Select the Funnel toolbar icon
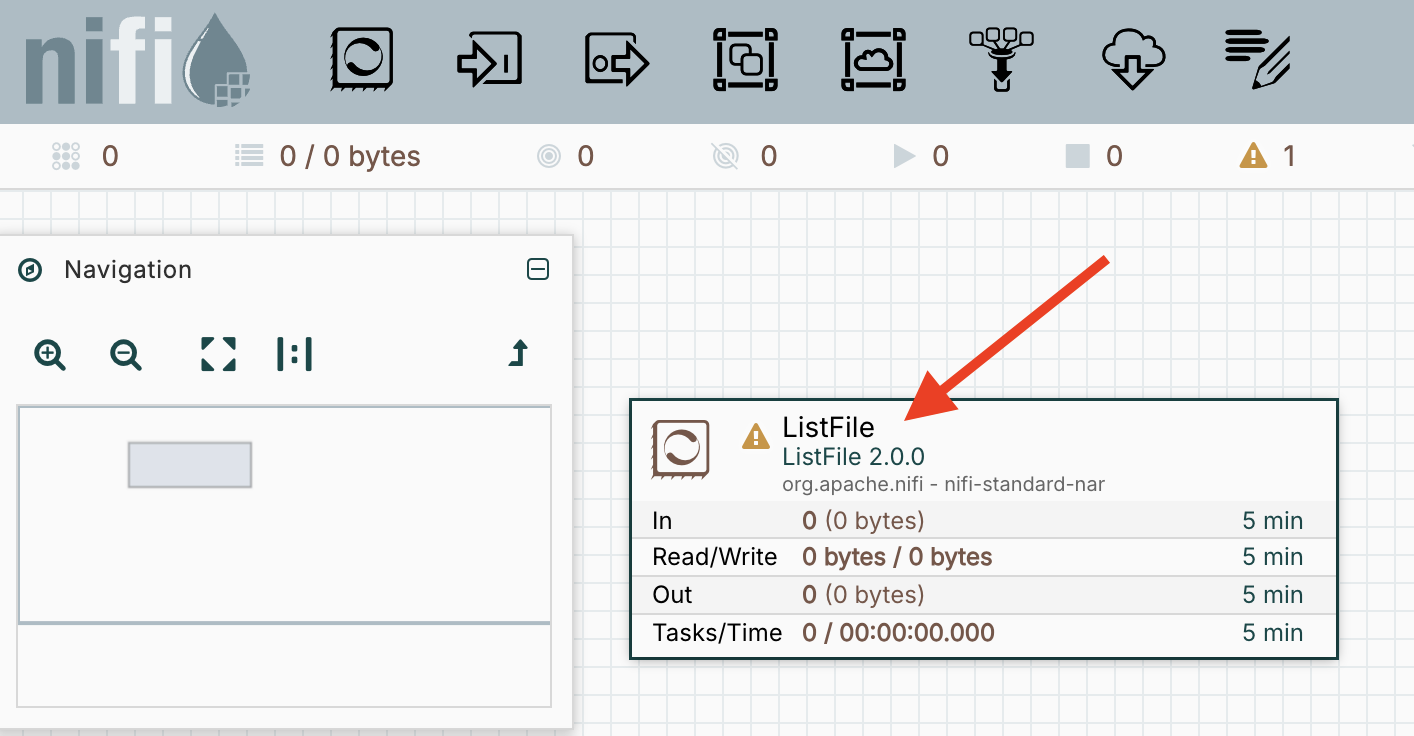The image size is (1414, 736). coord(1001,60)
